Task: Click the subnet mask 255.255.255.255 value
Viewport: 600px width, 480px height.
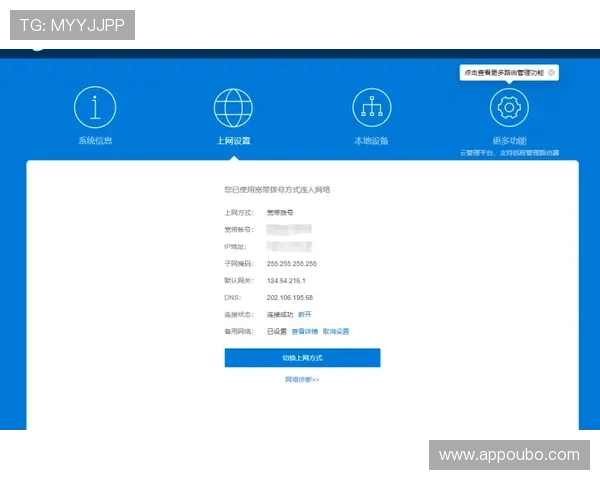Action: pos(292,264)
